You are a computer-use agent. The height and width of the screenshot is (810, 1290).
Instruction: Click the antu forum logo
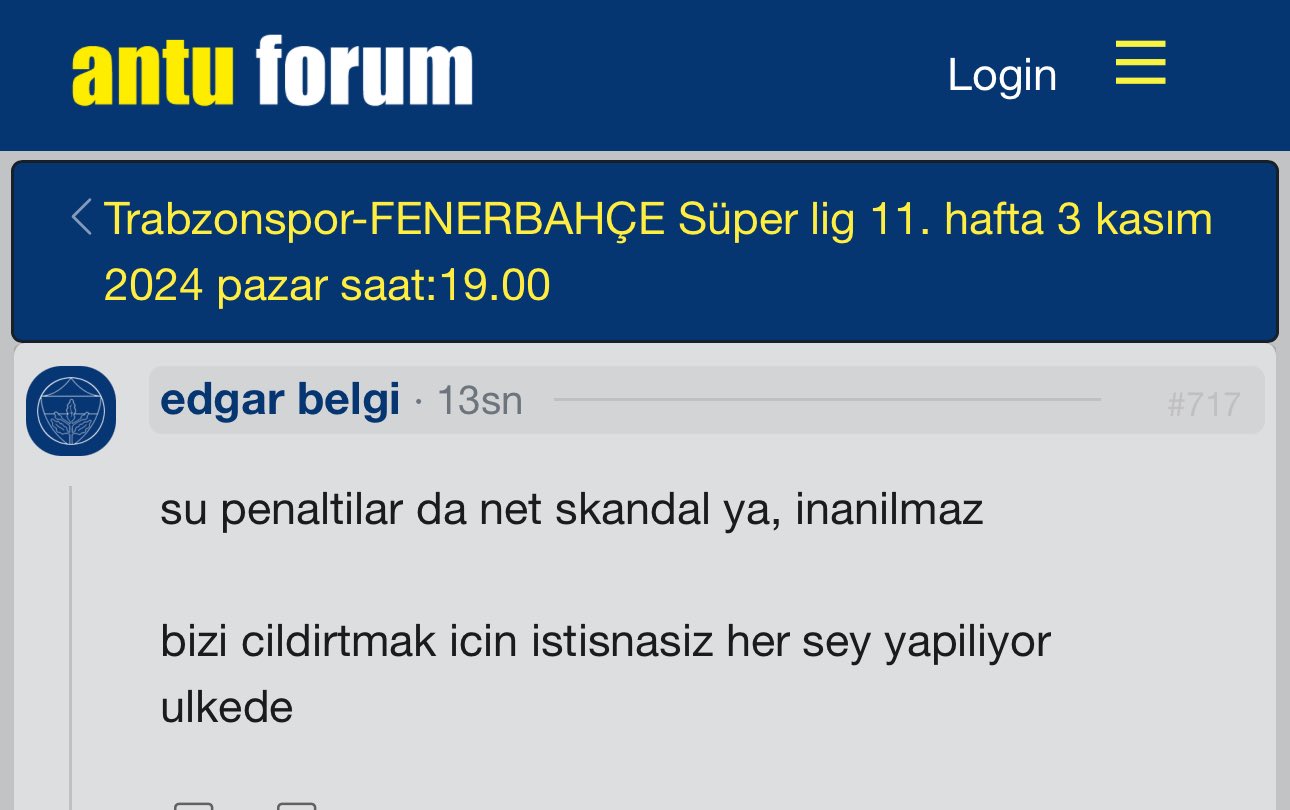pos(272,70)
